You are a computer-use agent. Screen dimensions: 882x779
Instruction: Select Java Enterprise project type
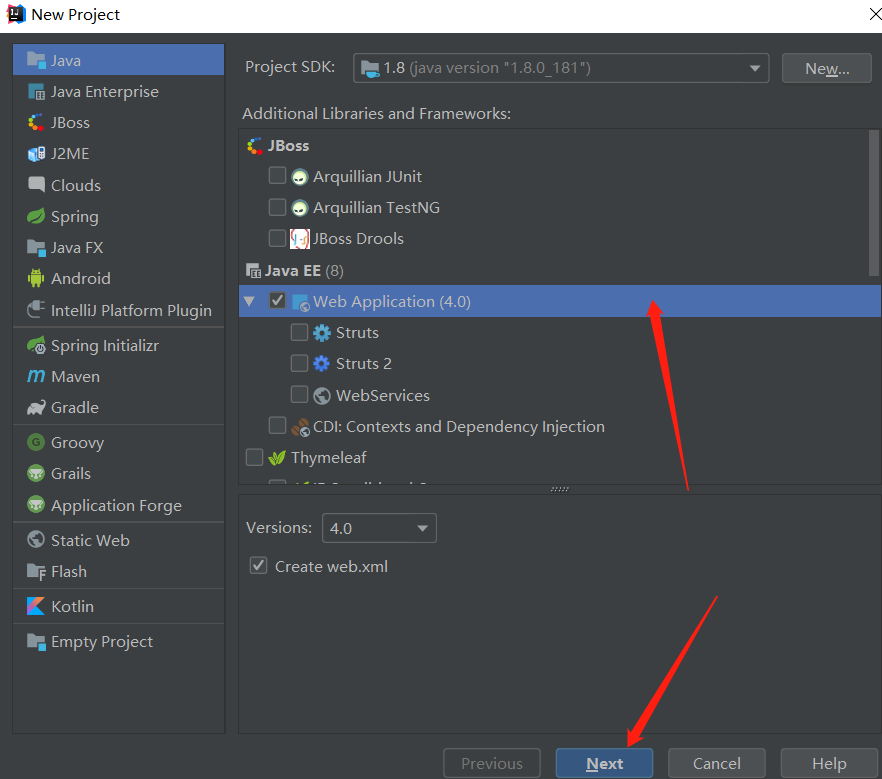[119, 92]
